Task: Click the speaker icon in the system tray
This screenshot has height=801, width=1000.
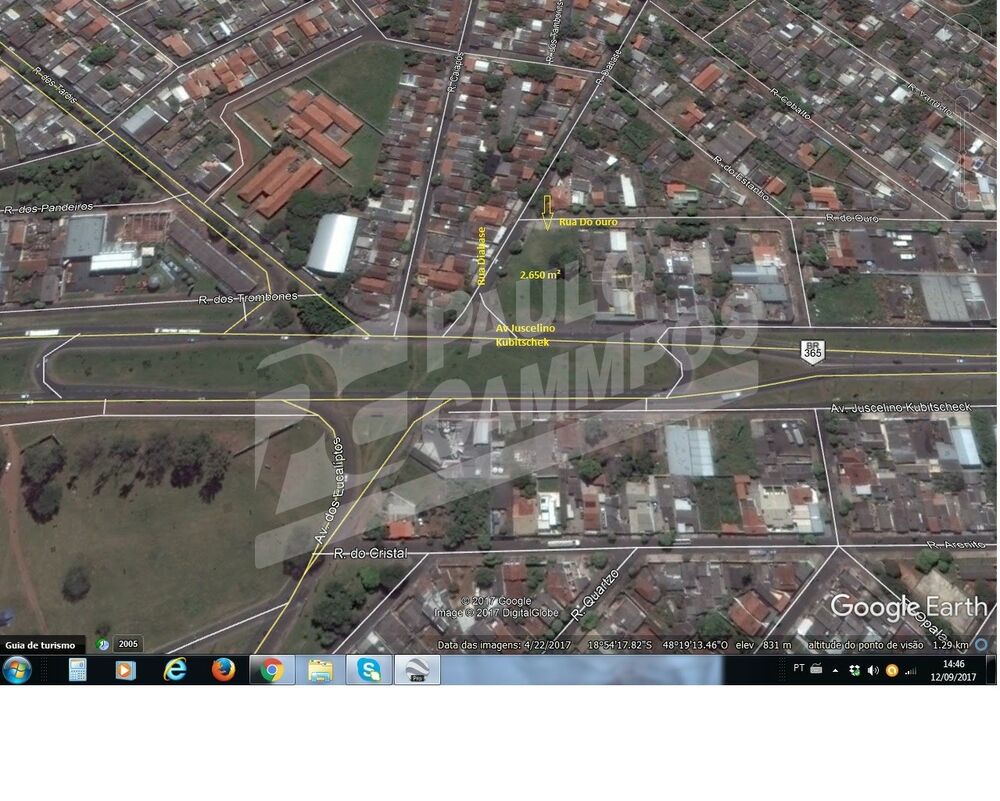Action: coord(873,670)
